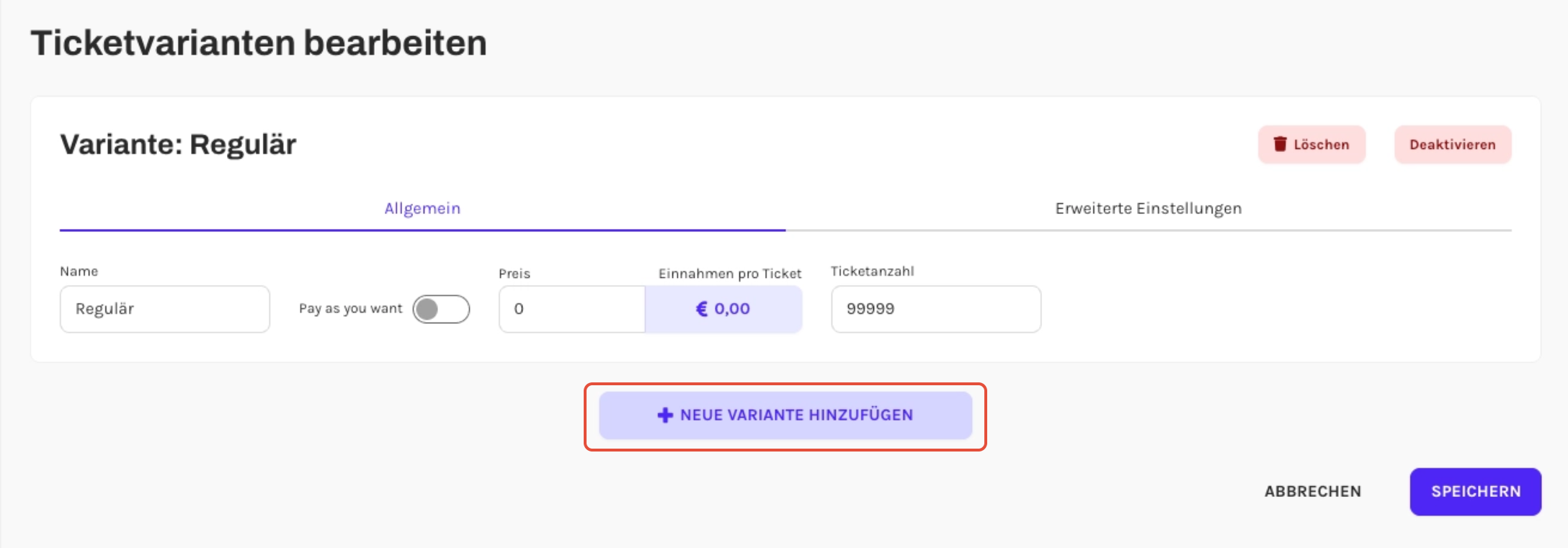Screen dimensions: 1568x548
Task: Enable the Pay as you want switch
Action: coord(441,309)
